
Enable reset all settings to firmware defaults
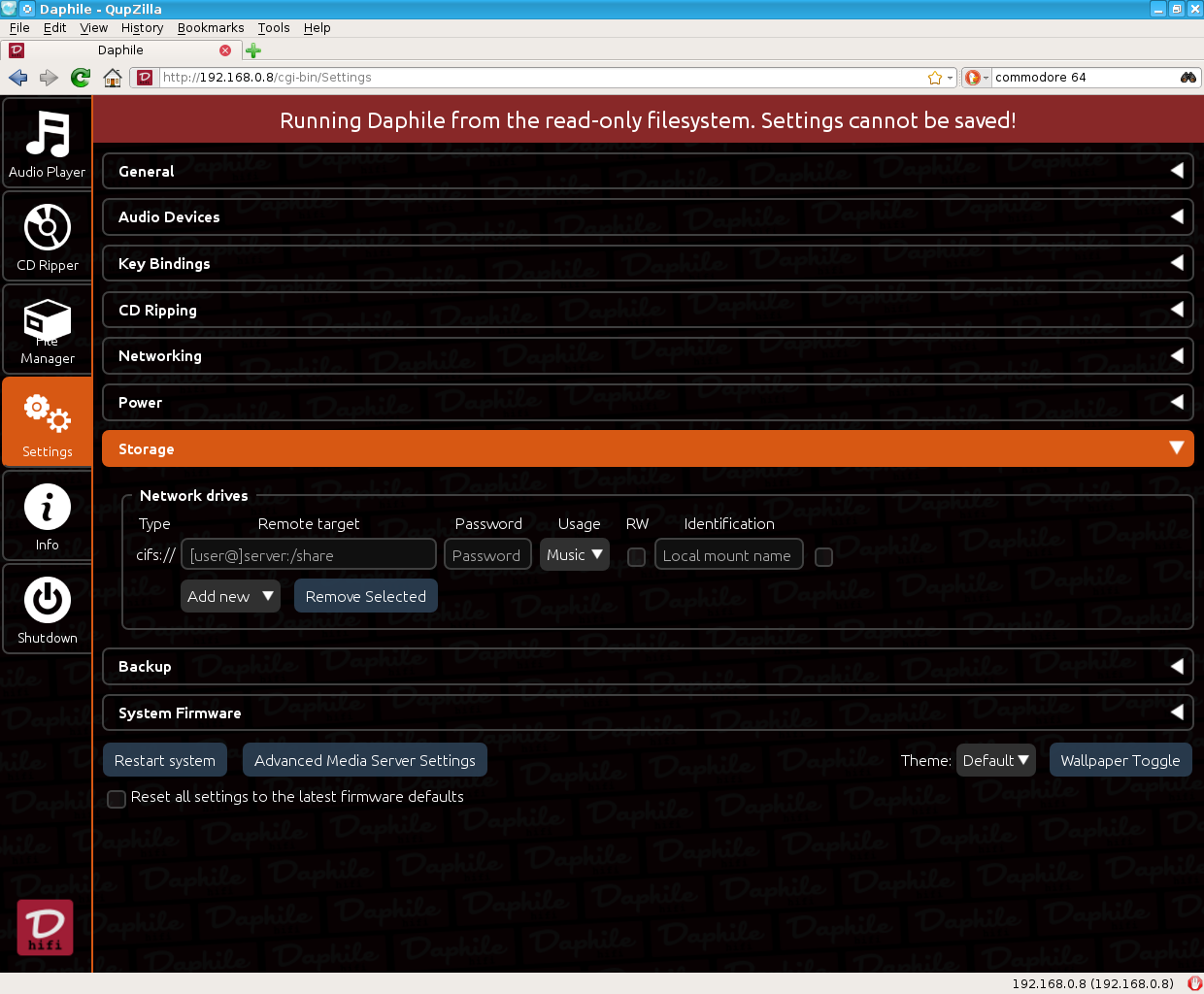[117, 799]
